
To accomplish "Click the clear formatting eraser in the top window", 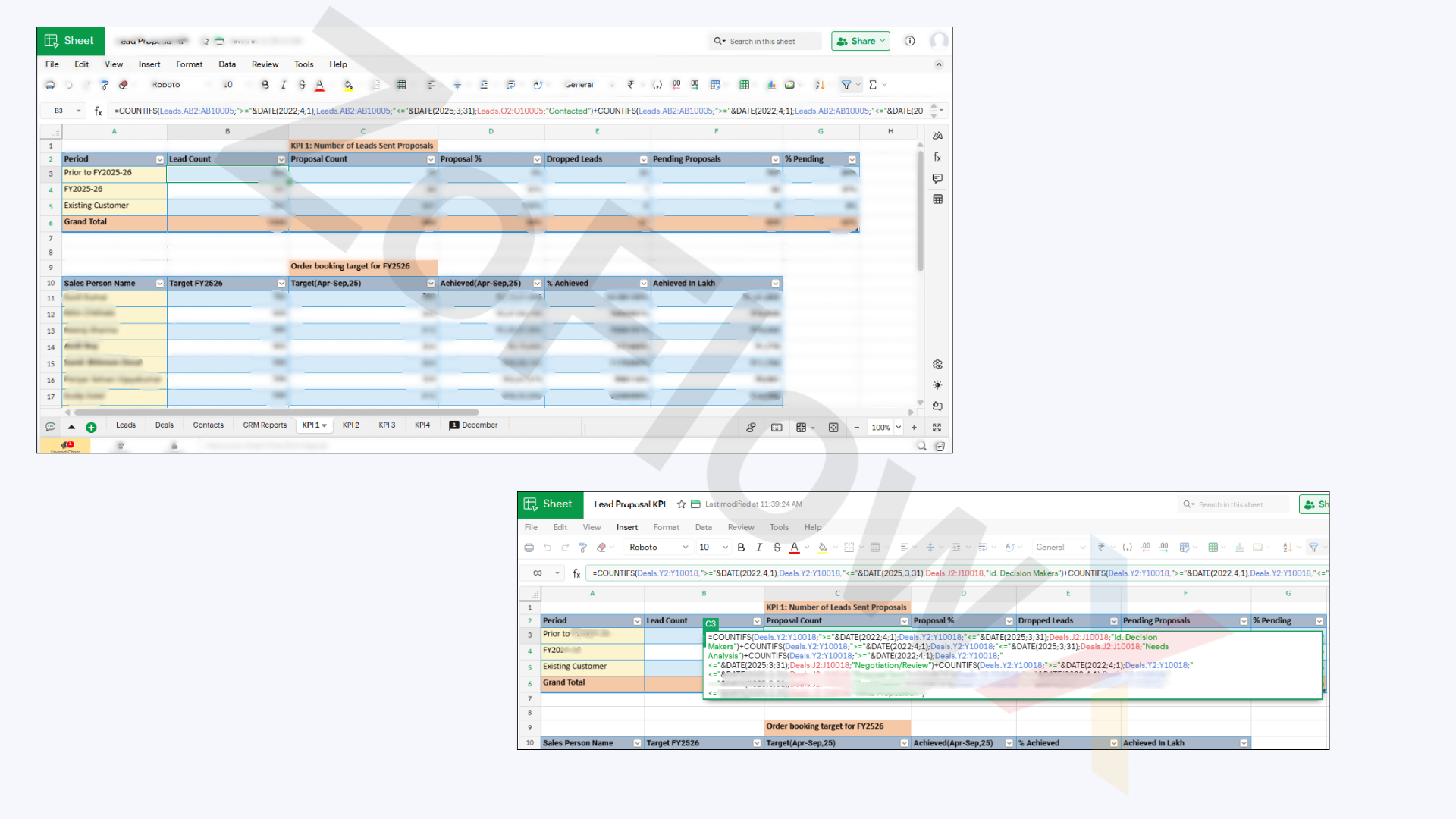I will click(x=123, y=85).
